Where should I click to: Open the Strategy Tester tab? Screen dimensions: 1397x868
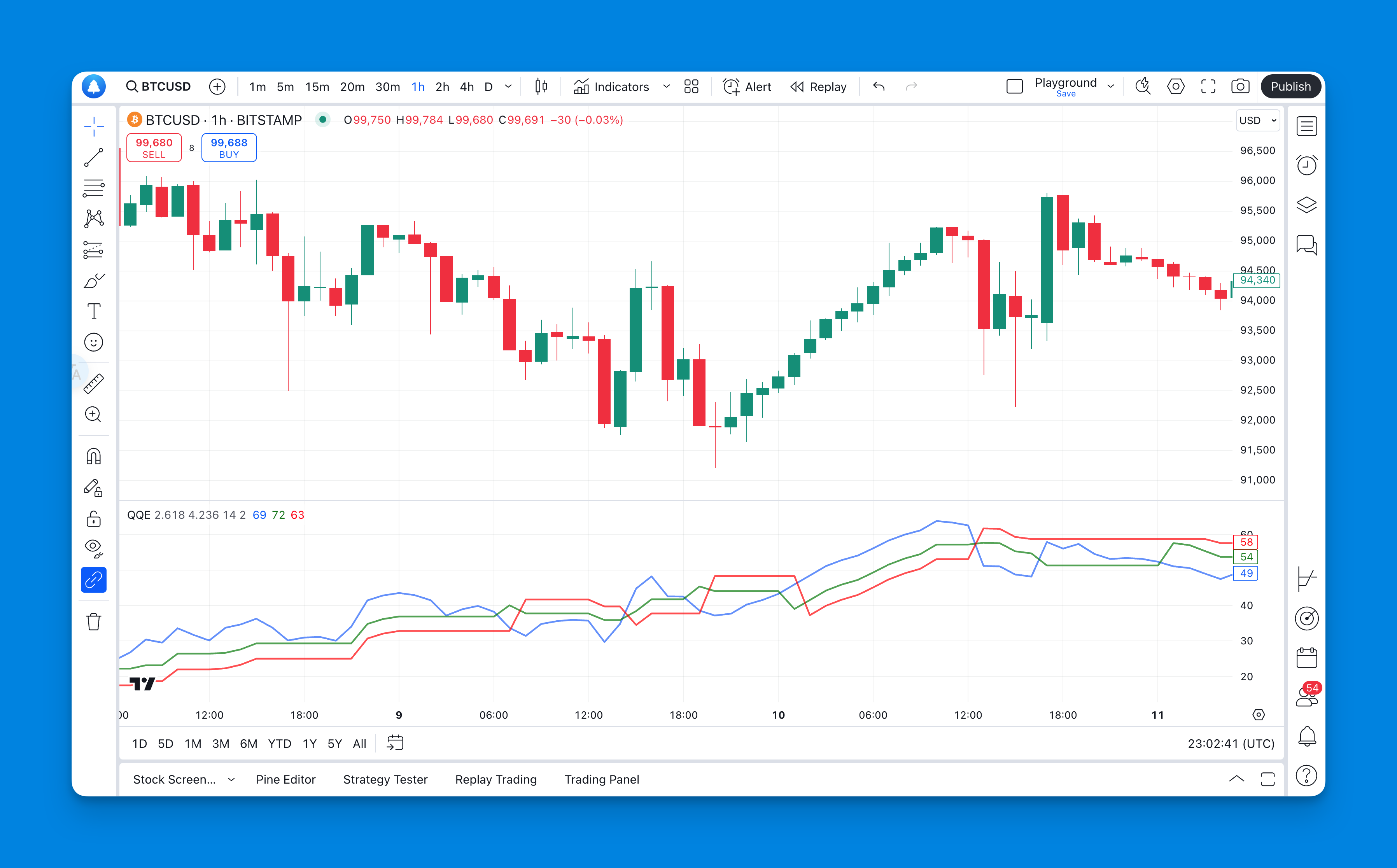tap(385, 780)
